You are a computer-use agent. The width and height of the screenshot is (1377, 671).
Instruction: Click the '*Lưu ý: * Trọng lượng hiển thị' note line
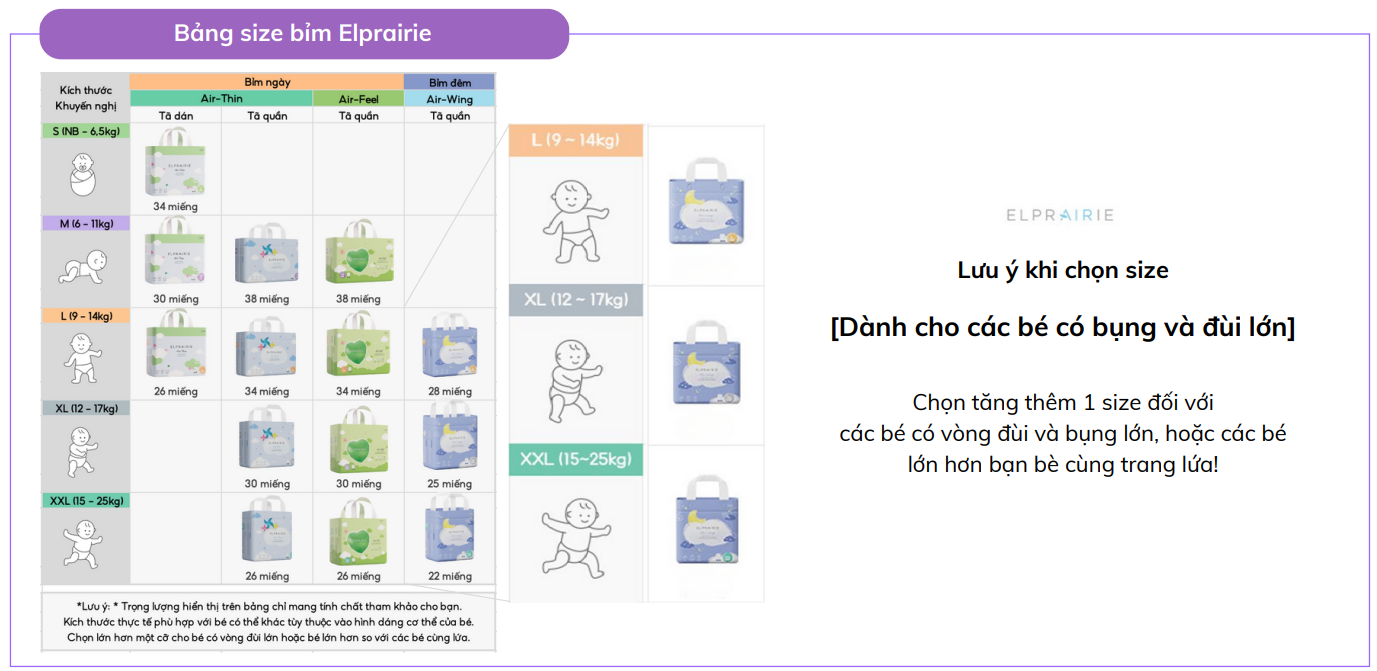point(268,606)
